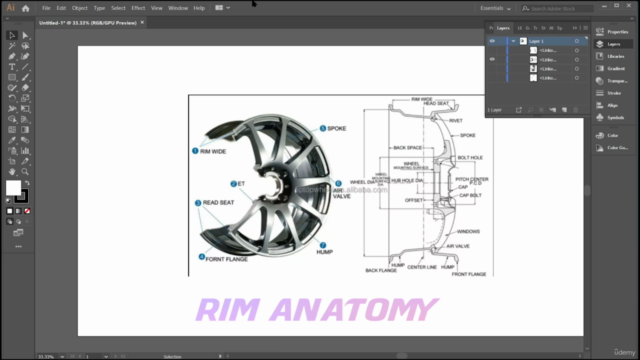This screenshot has width=640, height=360.
Task: Reset to default fill and stroke
Action: [9, 200]
